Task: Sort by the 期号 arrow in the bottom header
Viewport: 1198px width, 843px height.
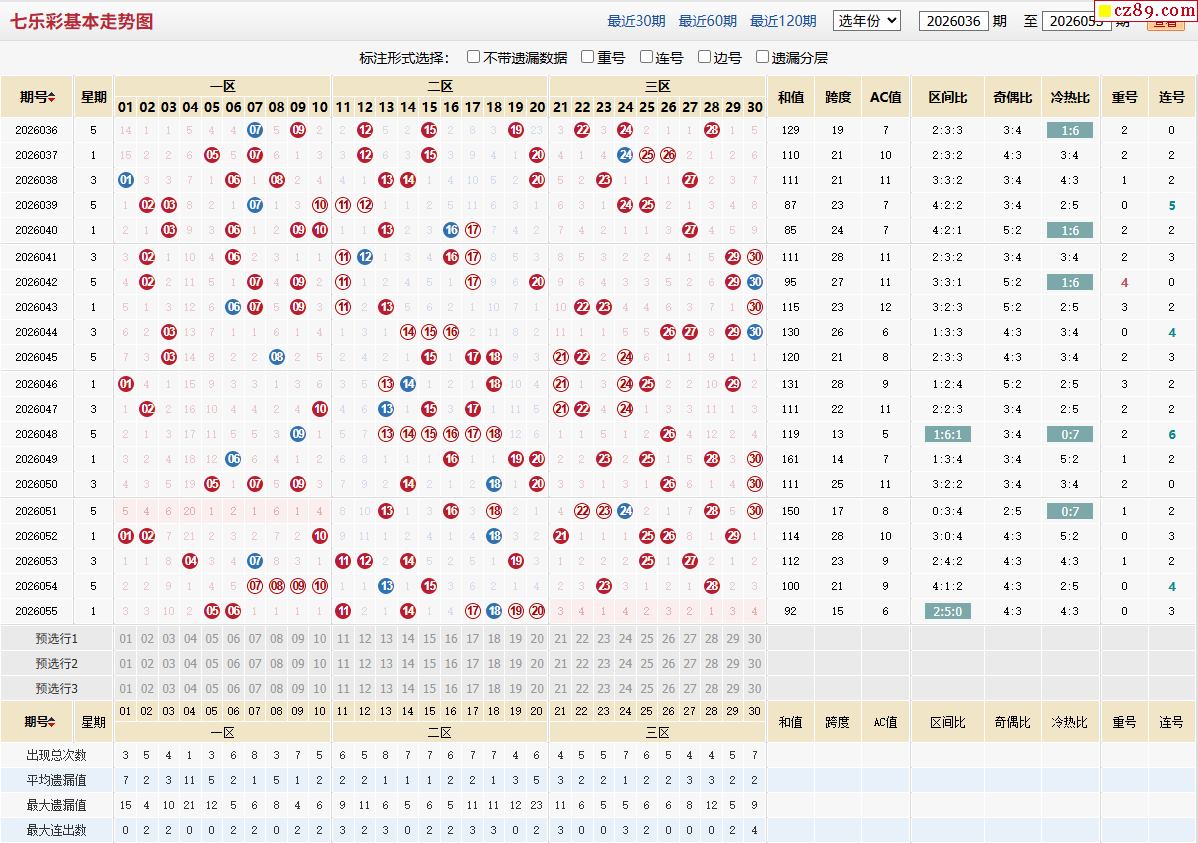Action: (52, 721)
